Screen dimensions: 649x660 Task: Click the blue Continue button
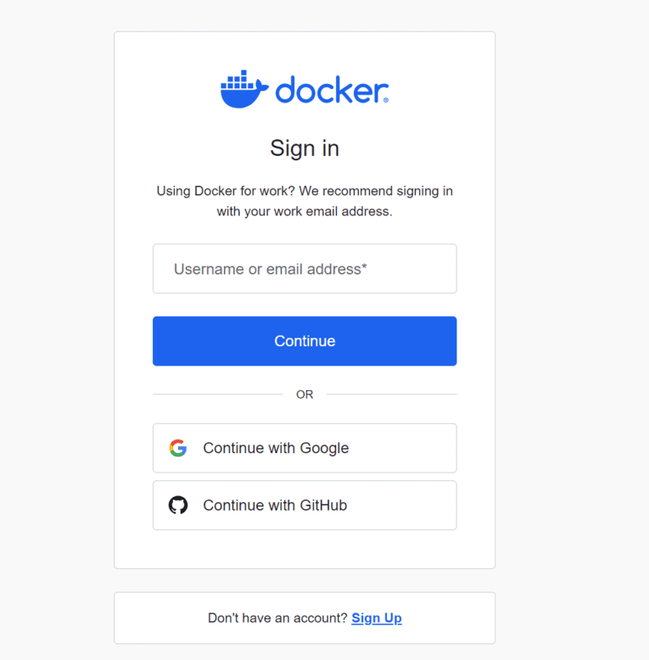click(x=305, y=341)
